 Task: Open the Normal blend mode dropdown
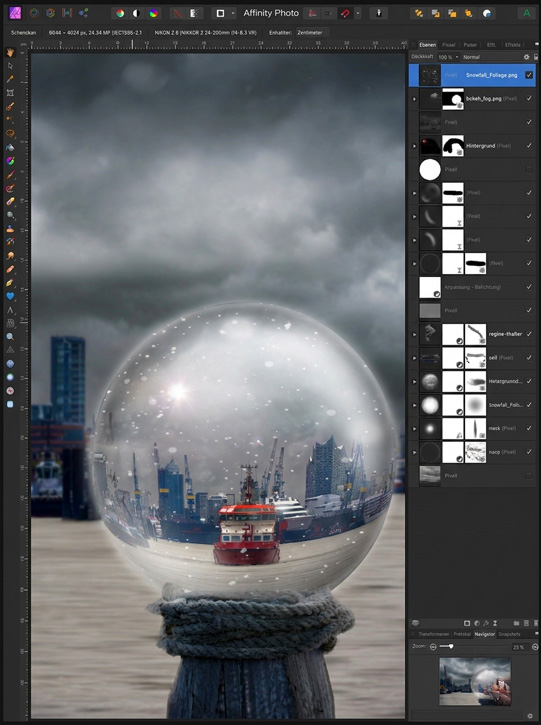pos(491,57)
